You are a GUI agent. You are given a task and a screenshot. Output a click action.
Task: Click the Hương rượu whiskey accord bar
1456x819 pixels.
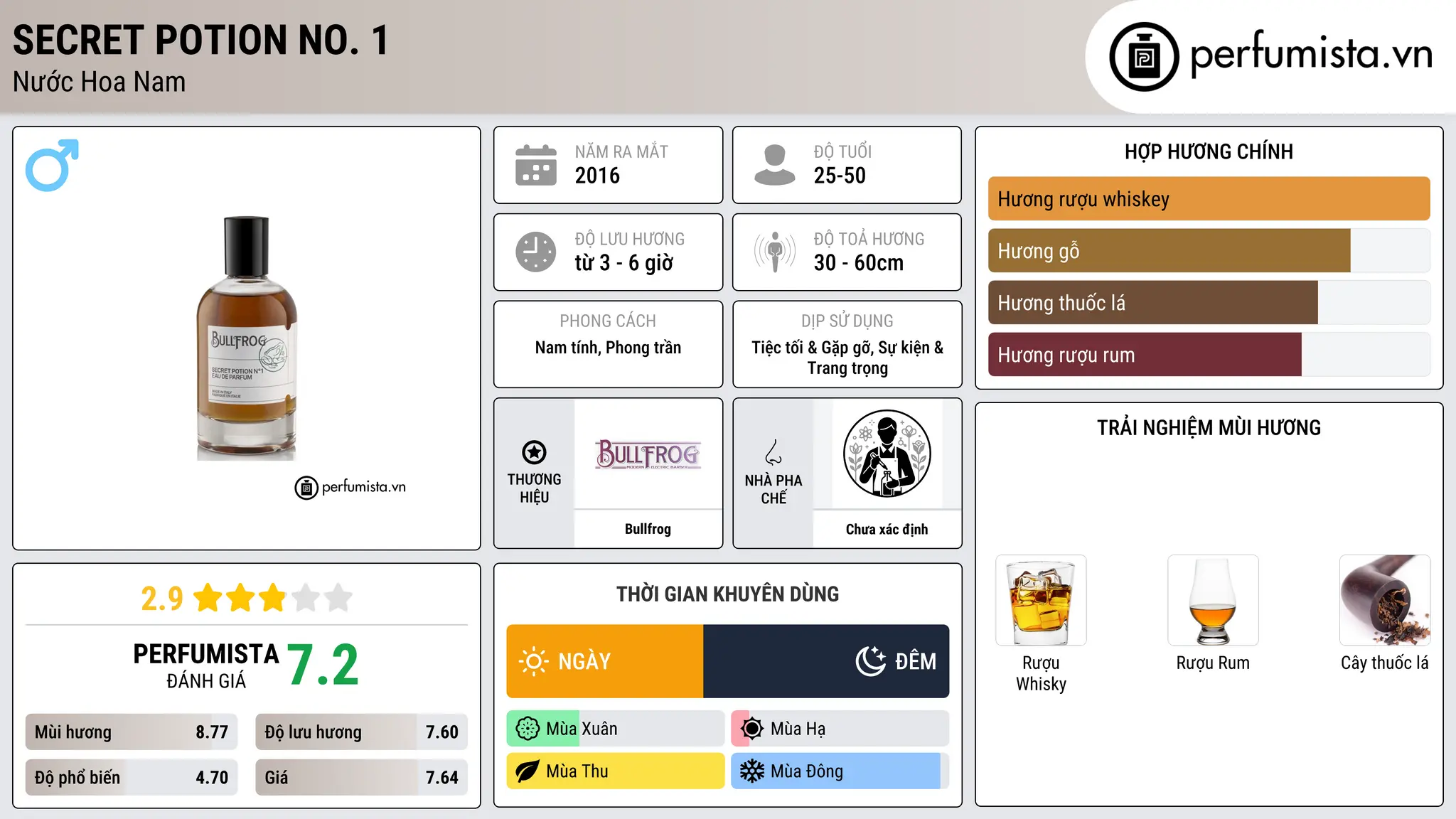(1209, 199)
